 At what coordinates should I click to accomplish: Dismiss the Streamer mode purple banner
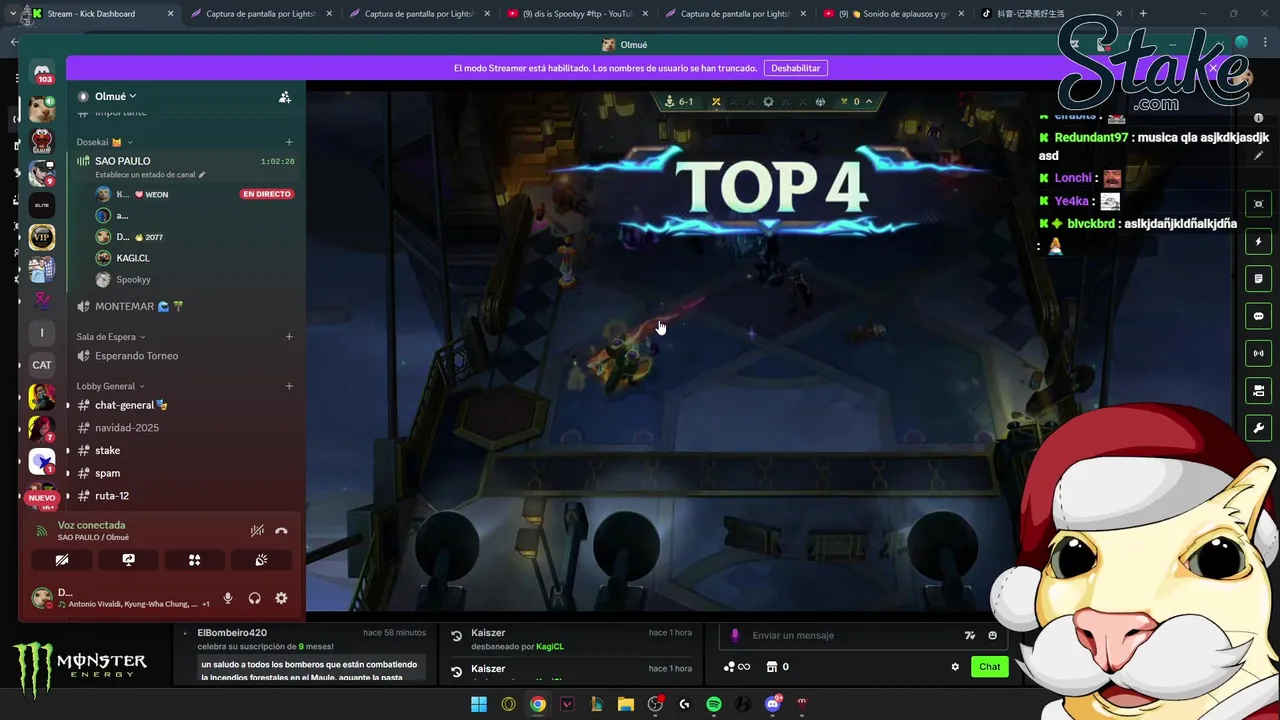(x=1213, y=68)
